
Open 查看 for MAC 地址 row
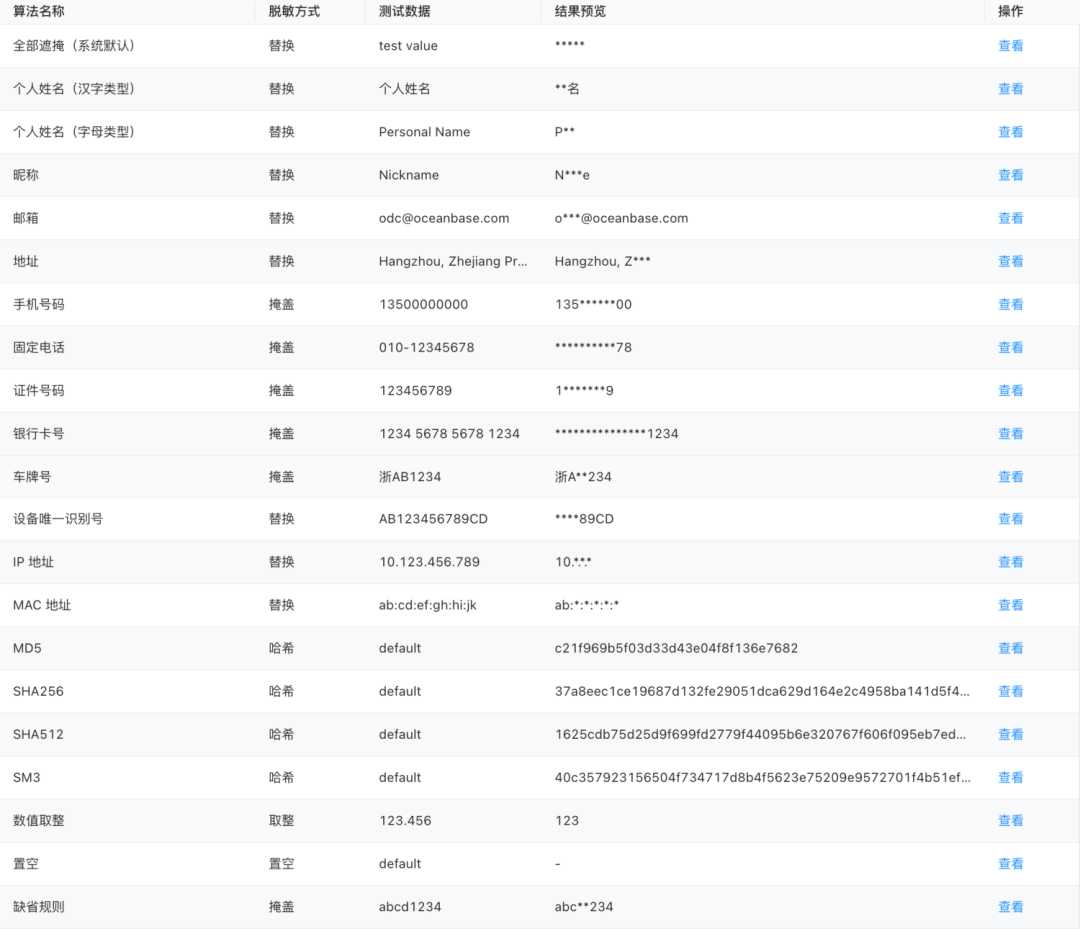point(1010,605)
